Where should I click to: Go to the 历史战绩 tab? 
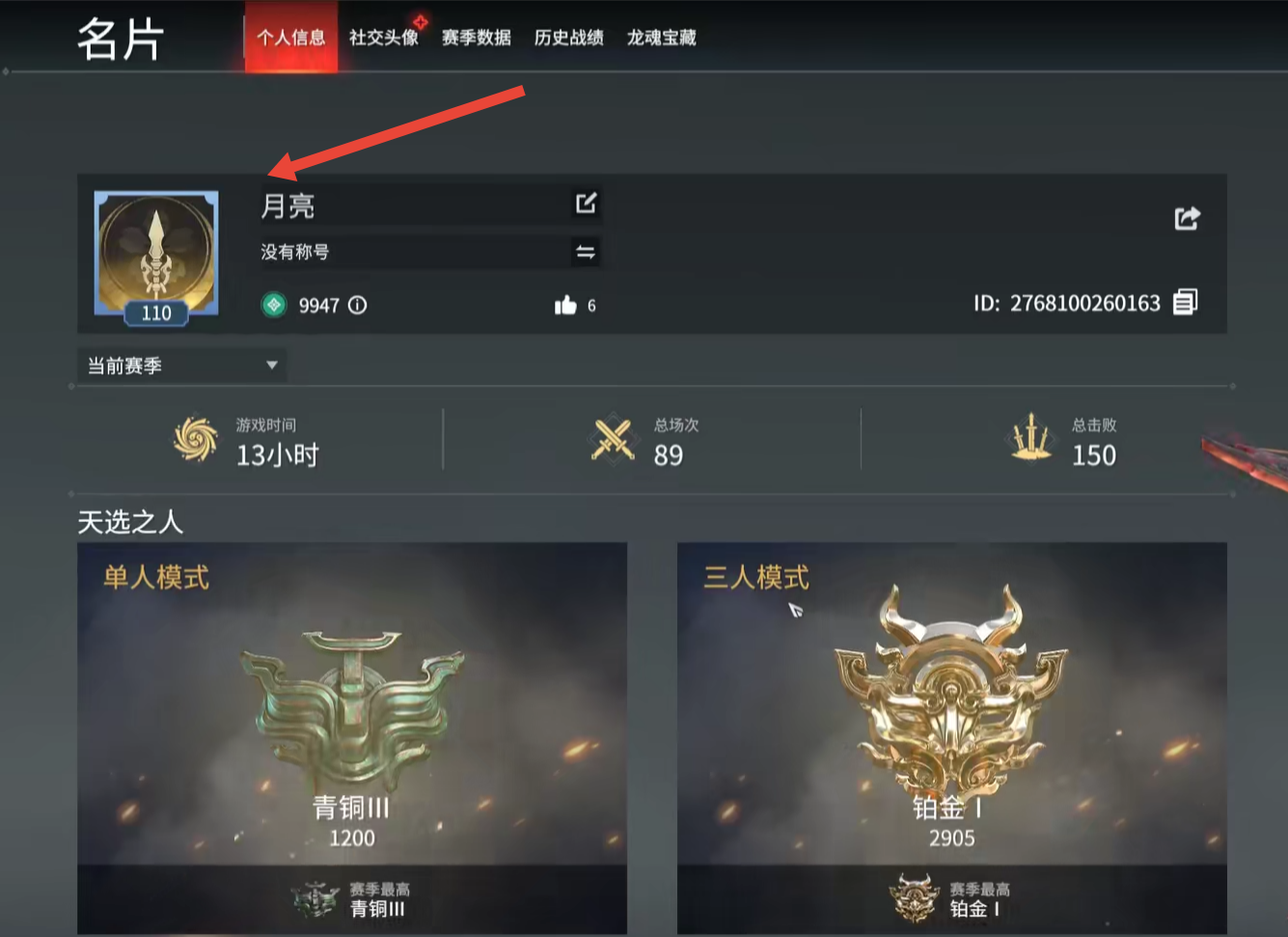569,38
